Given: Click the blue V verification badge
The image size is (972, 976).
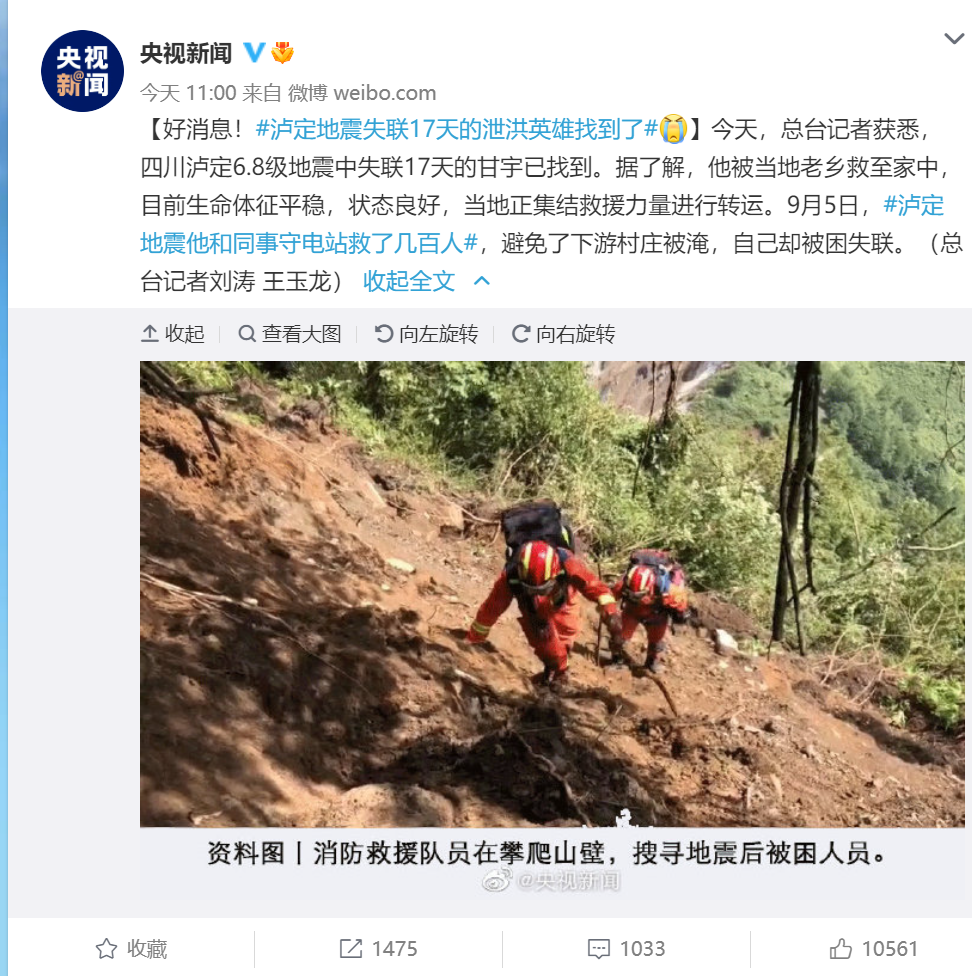Looking at the screenshot, I should (x=254, y=53).
